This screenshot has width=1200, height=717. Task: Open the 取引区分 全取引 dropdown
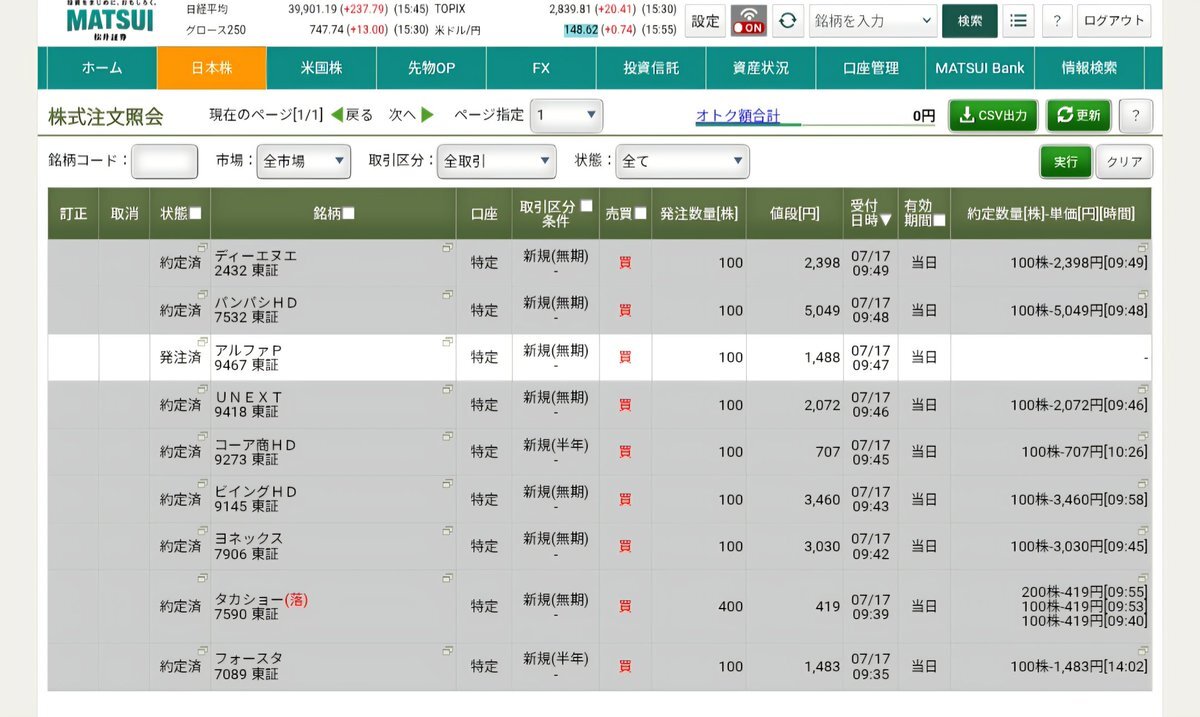(496, 161)
